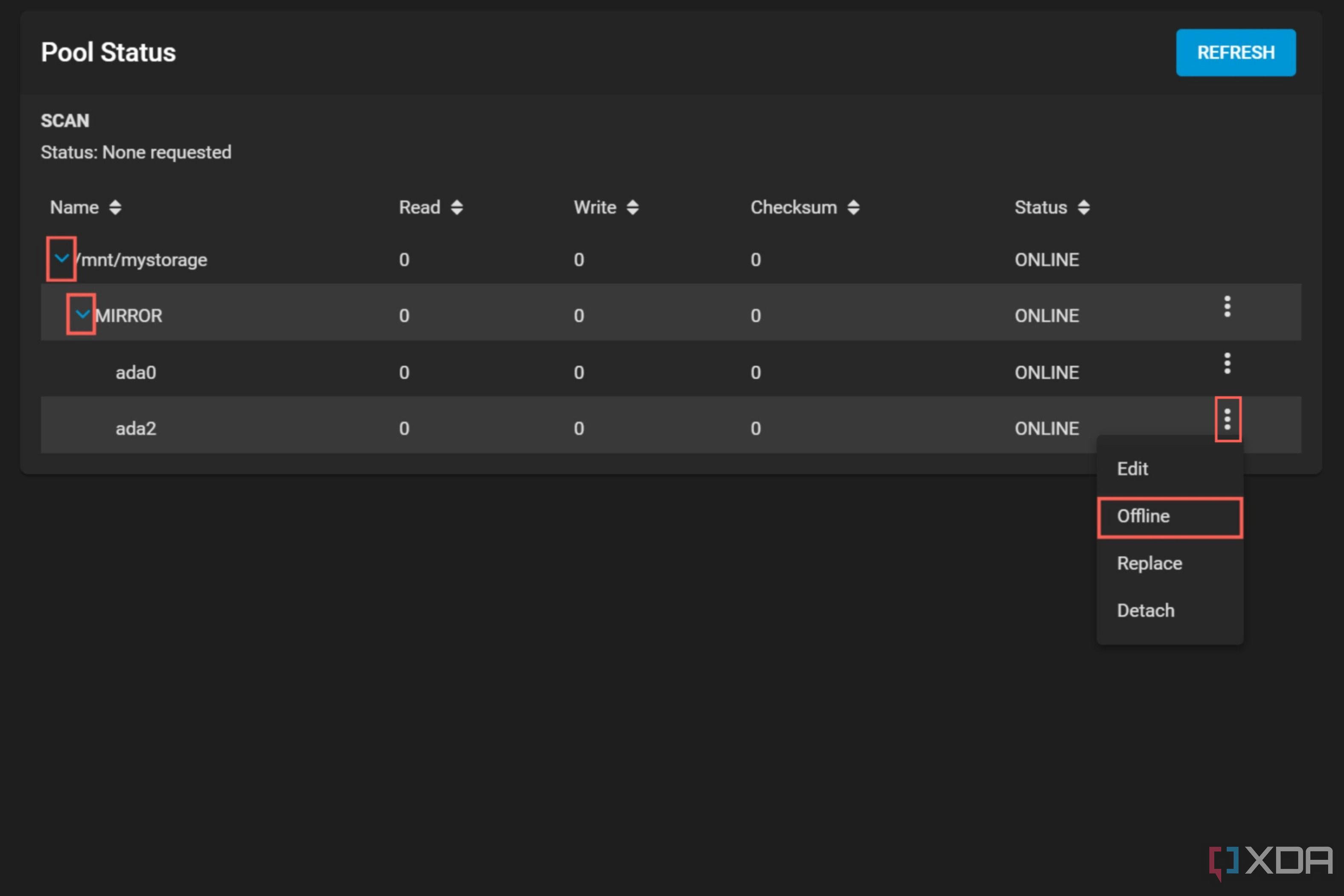Sort by the Checksum column arrows
The image size is (1344, 896).
click(x=853, y=207)
